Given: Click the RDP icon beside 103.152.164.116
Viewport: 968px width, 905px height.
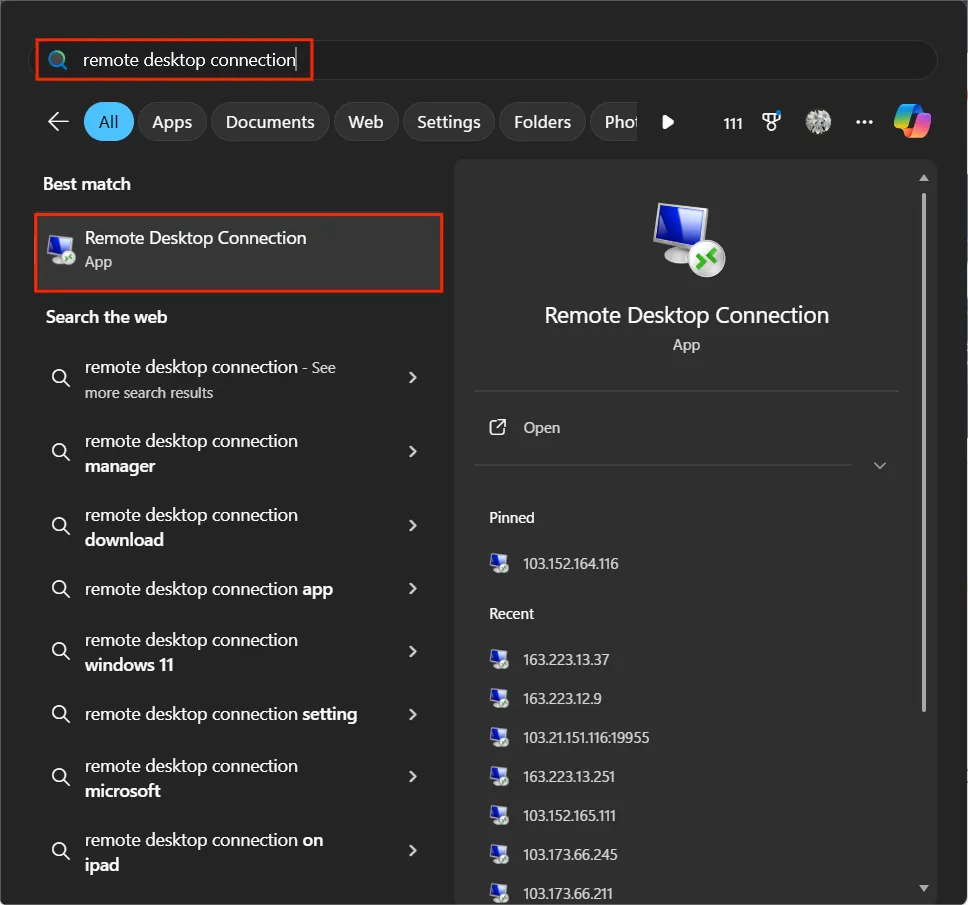Looking at the screenshot, I should 499,563.
